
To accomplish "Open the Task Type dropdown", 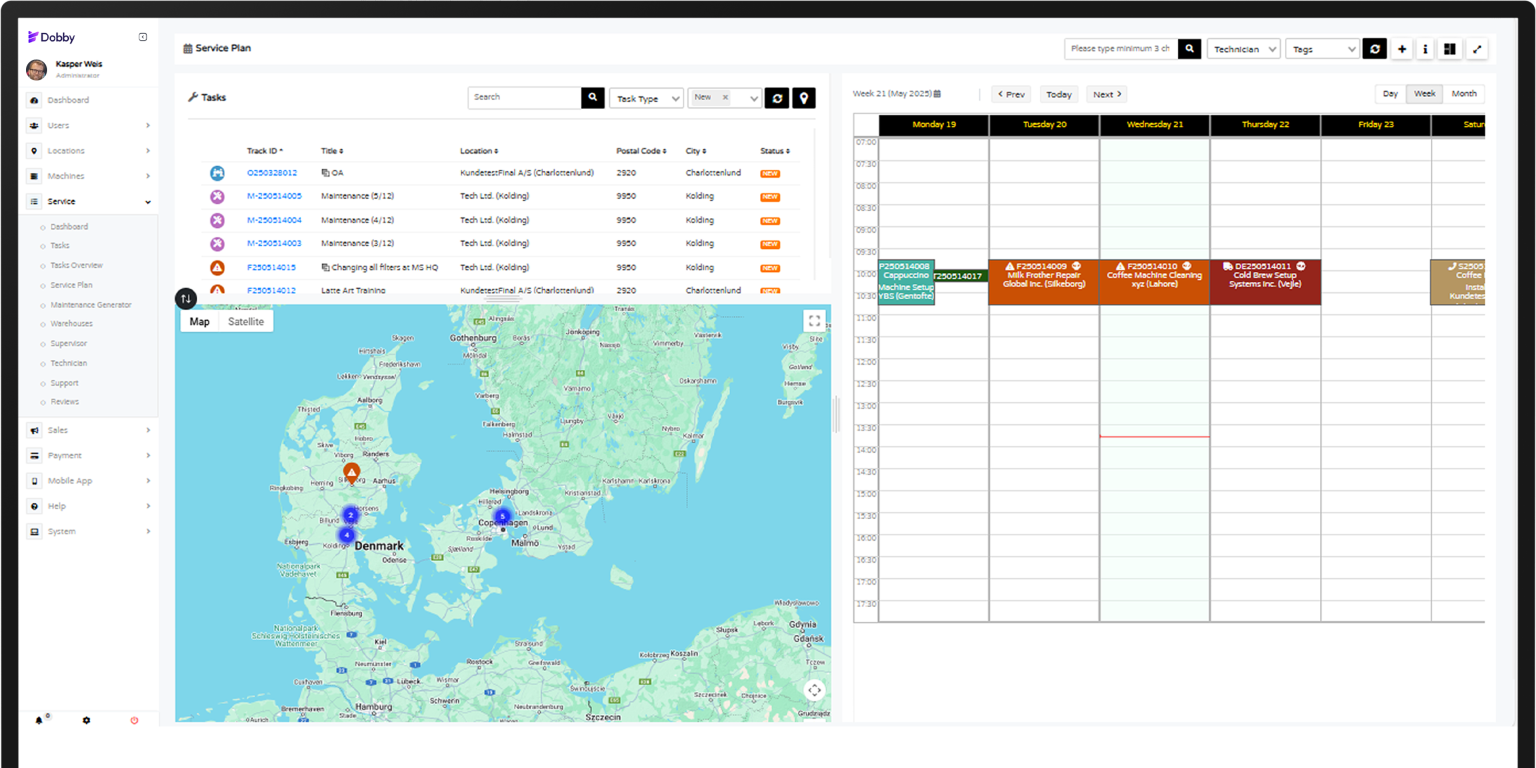I will tap(646, 98).
